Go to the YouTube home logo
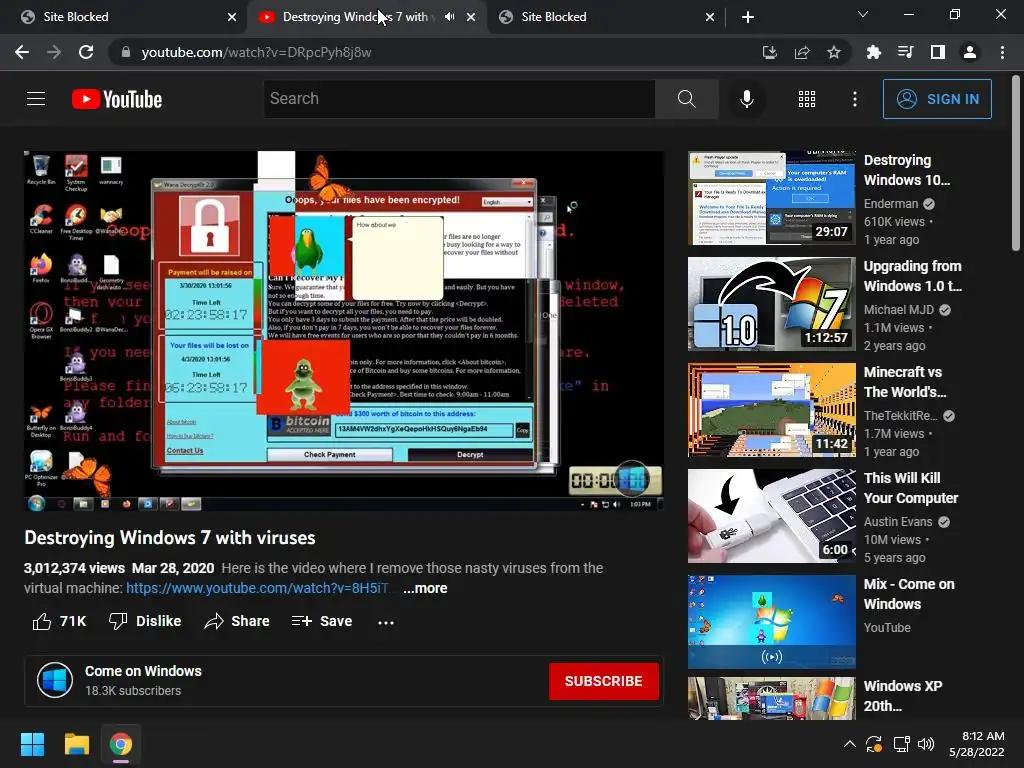1024x768 pixels. pyautogui.click(x=117, y=99)
